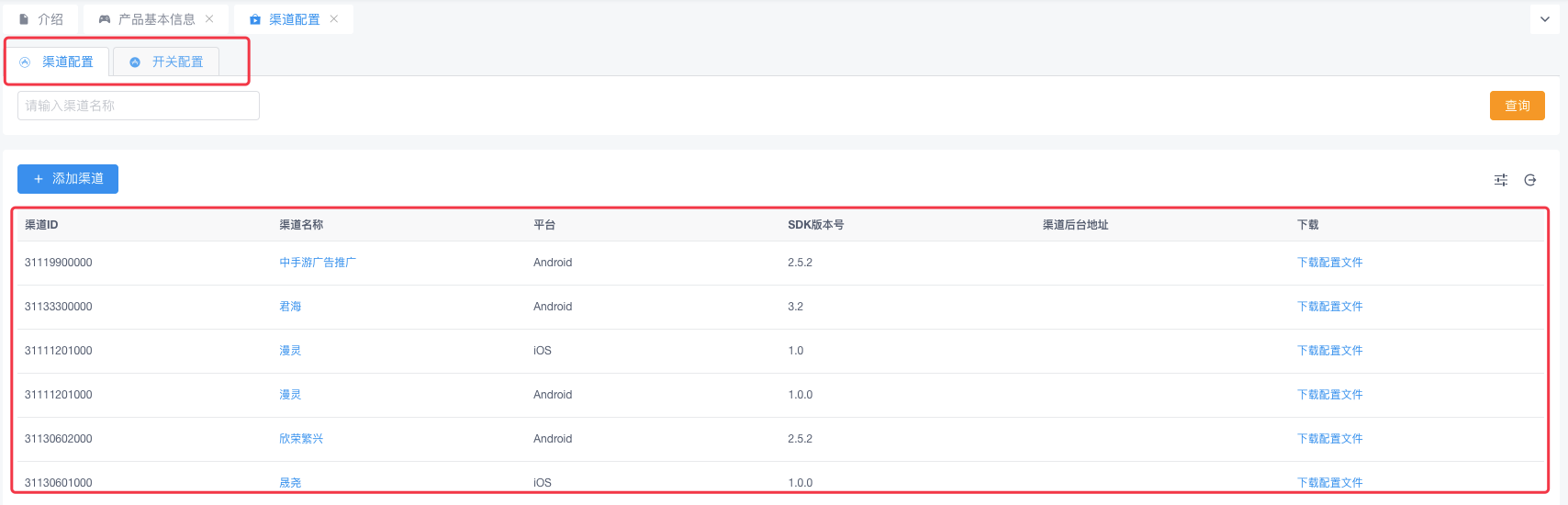Open the 介绍 tab
The height and width of the screenshot is (505, 1568).
(x=42, y=19)
